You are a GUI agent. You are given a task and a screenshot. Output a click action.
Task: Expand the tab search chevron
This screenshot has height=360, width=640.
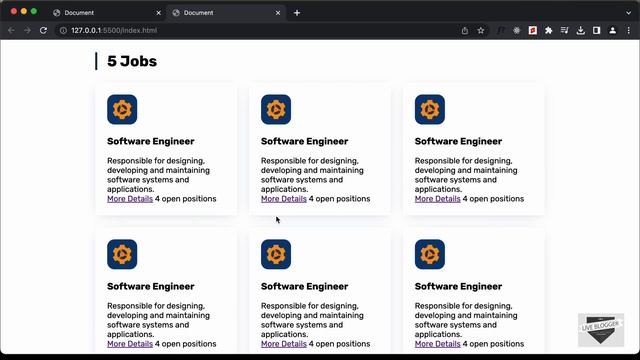pyautogui.click(x=629, y=13)
